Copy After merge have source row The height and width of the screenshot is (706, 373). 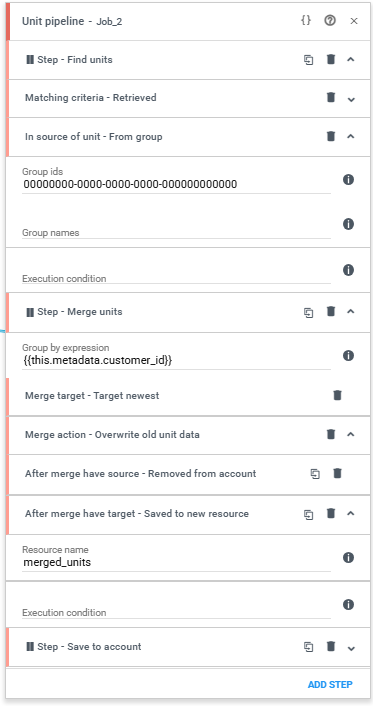[x=315, y=474]
